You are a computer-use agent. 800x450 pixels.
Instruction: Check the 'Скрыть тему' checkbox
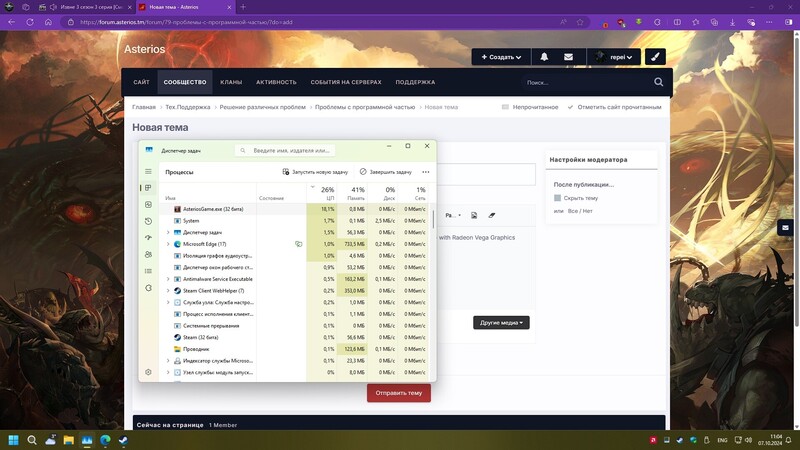(557, 198)
